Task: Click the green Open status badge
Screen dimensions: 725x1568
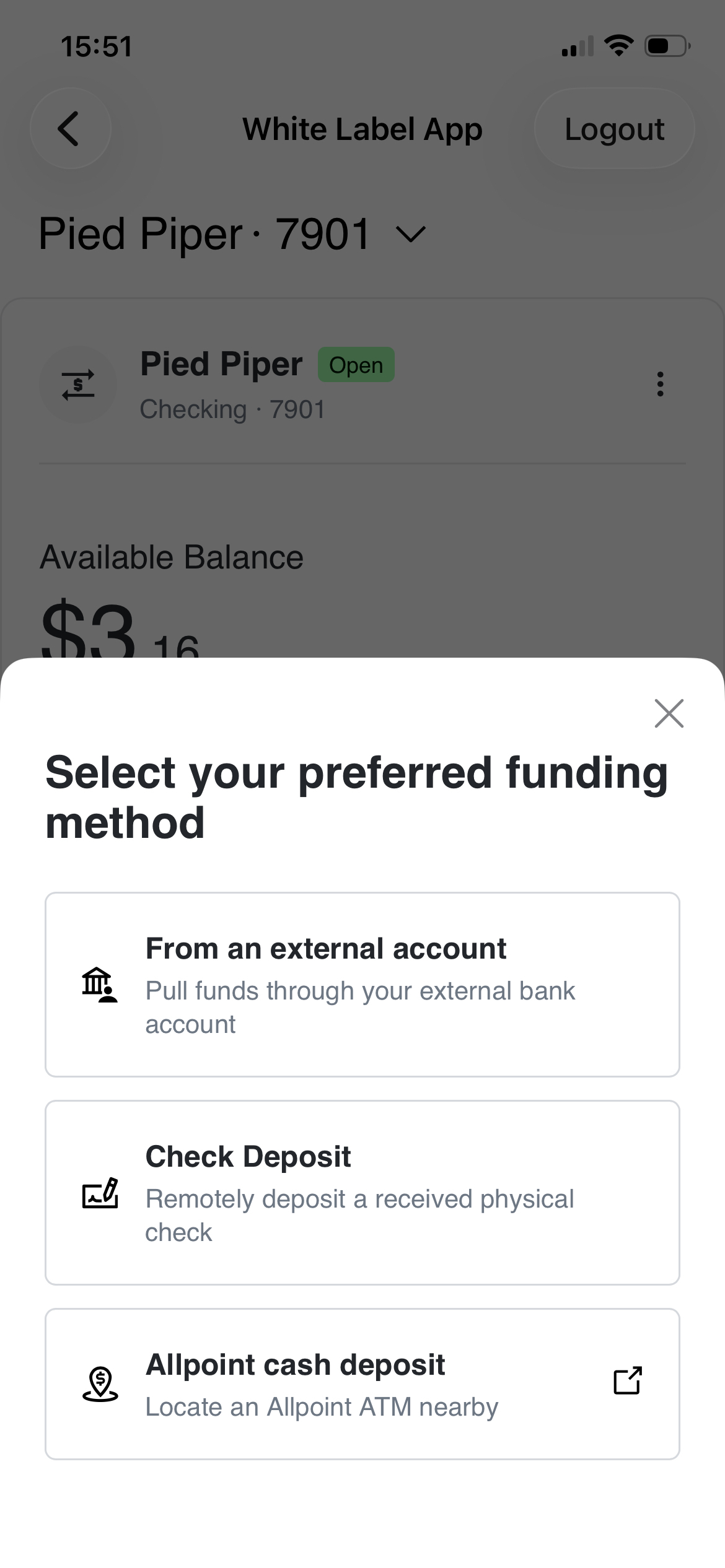Action: click(356, 365)
